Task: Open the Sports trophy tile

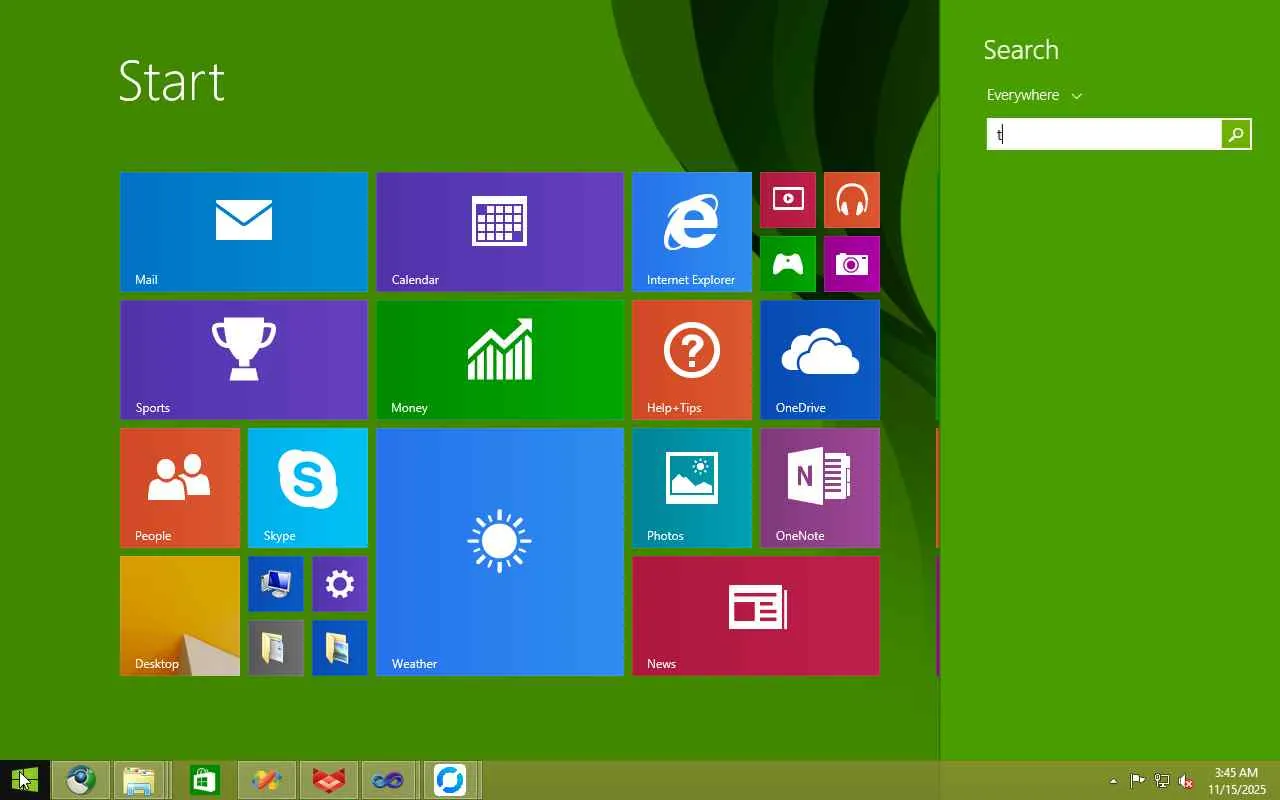Action: click(244, 360)
